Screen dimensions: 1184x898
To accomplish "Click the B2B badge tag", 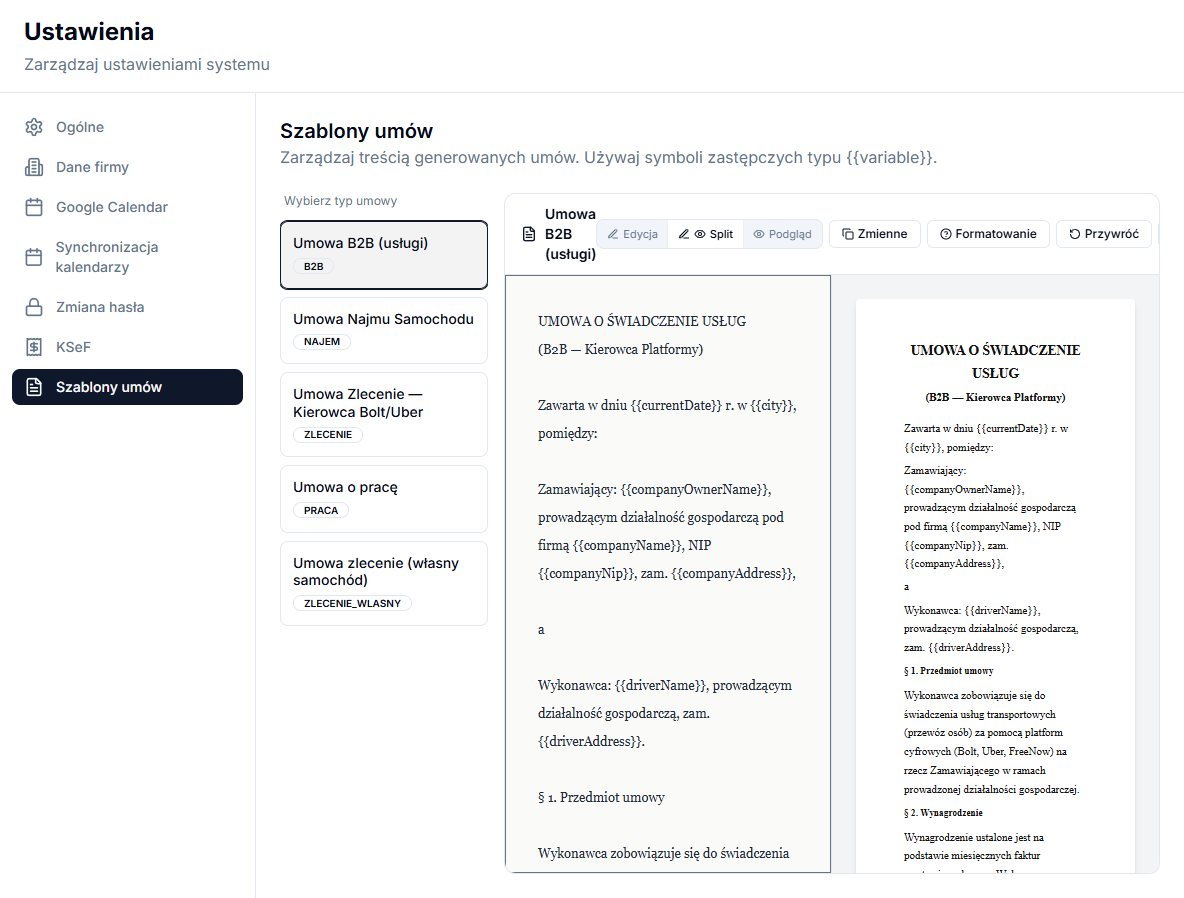I will pyautogui.click(x=313, y=267).
